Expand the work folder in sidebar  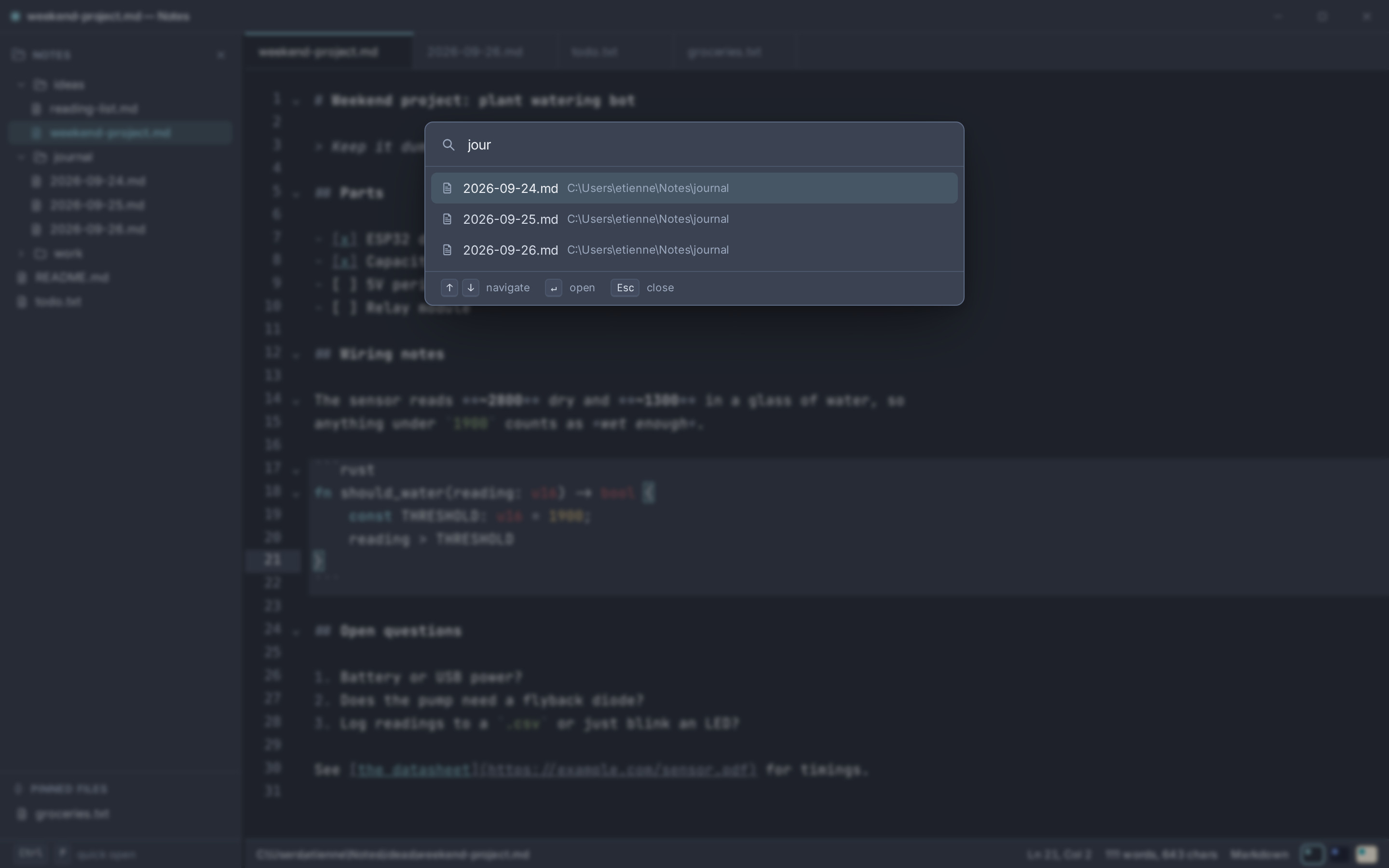pos(21,254)
